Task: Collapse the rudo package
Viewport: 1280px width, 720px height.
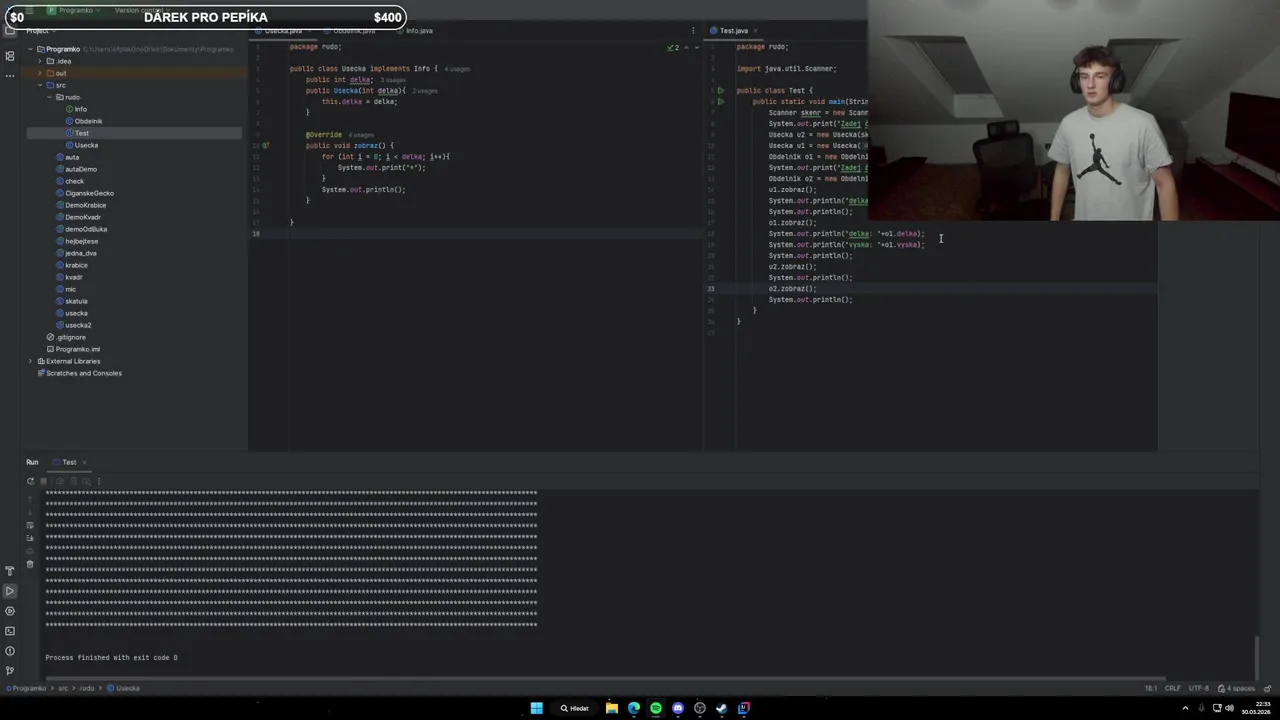Action: pyautogui.click(x=49, y=97)
